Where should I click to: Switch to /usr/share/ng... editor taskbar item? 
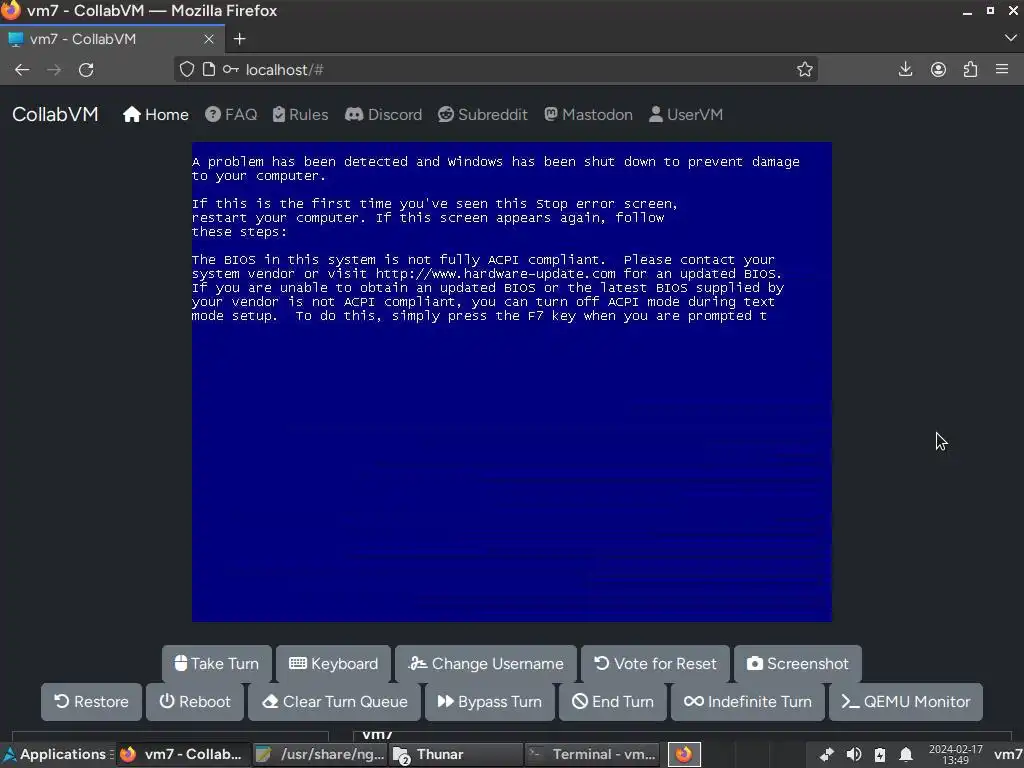coord(320,754)
